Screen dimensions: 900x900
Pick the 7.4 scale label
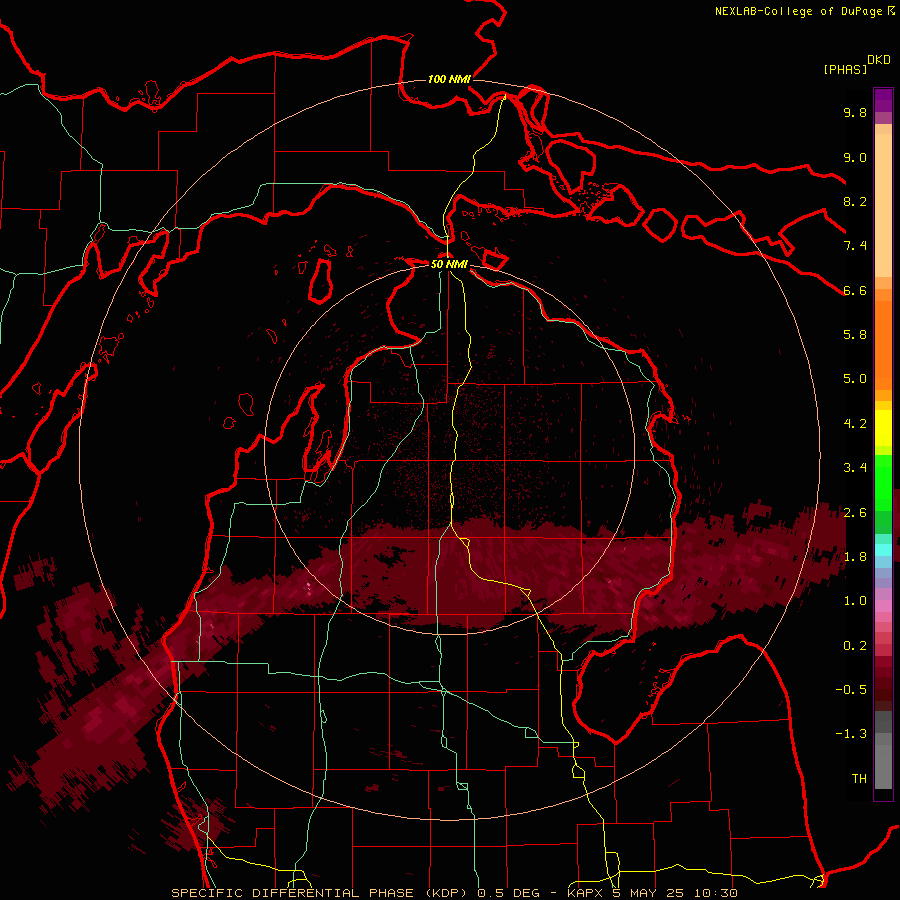click(x=855, y=246)
